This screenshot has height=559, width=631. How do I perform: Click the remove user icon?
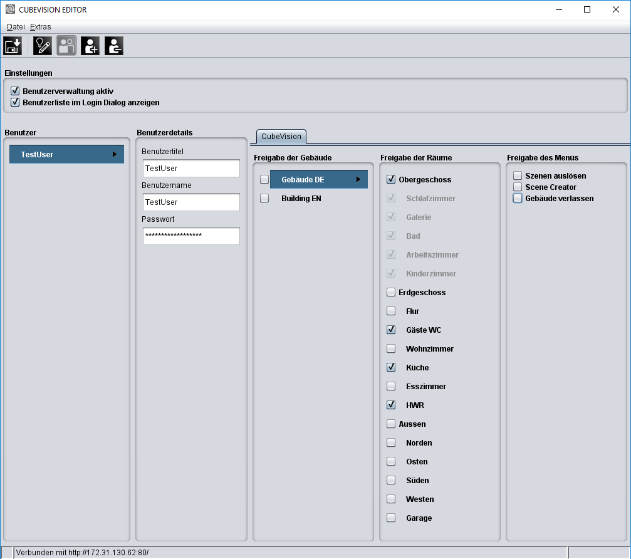coord(114,45)
